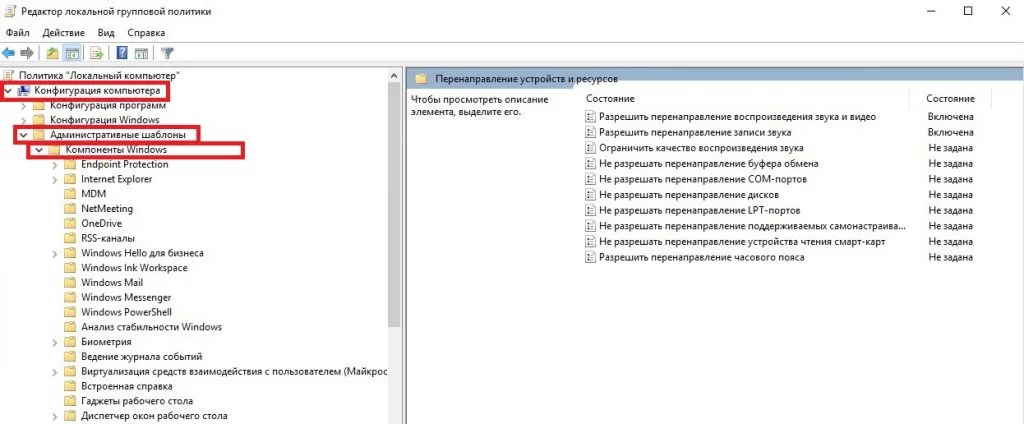Expand Windows Hello для бизнеса folder
The image size is (1024, 424).
pyautogui.click(x=56, y=253)
